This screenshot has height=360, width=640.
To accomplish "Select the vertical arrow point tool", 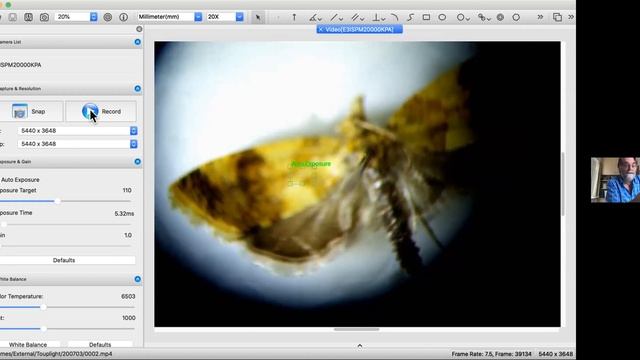I will pyautogui.click(x=294, y=17).
